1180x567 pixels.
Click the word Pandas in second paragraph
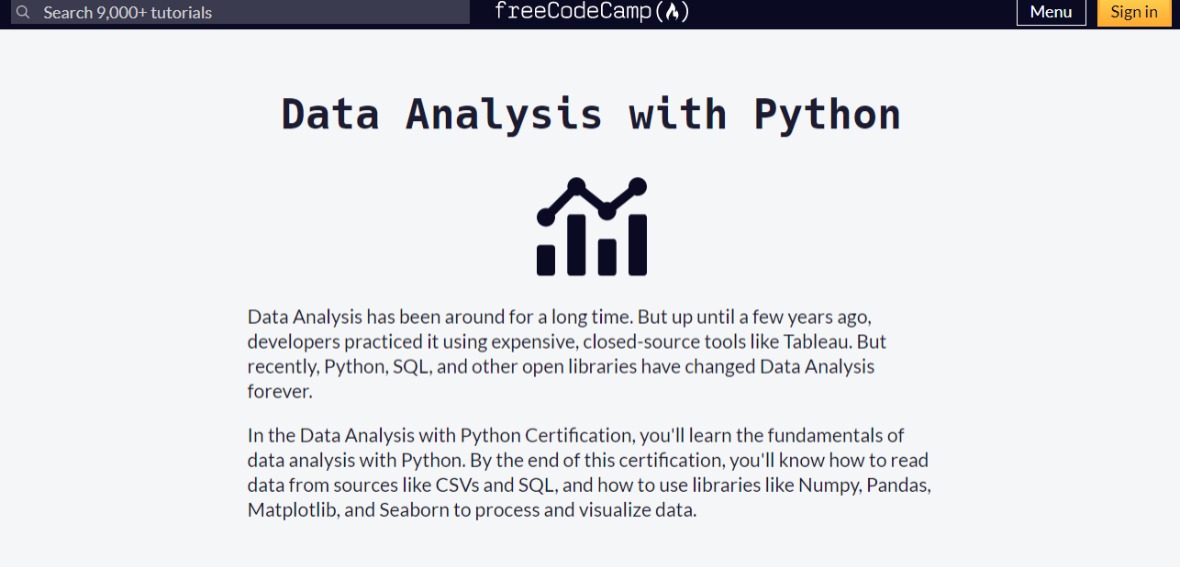899,485
